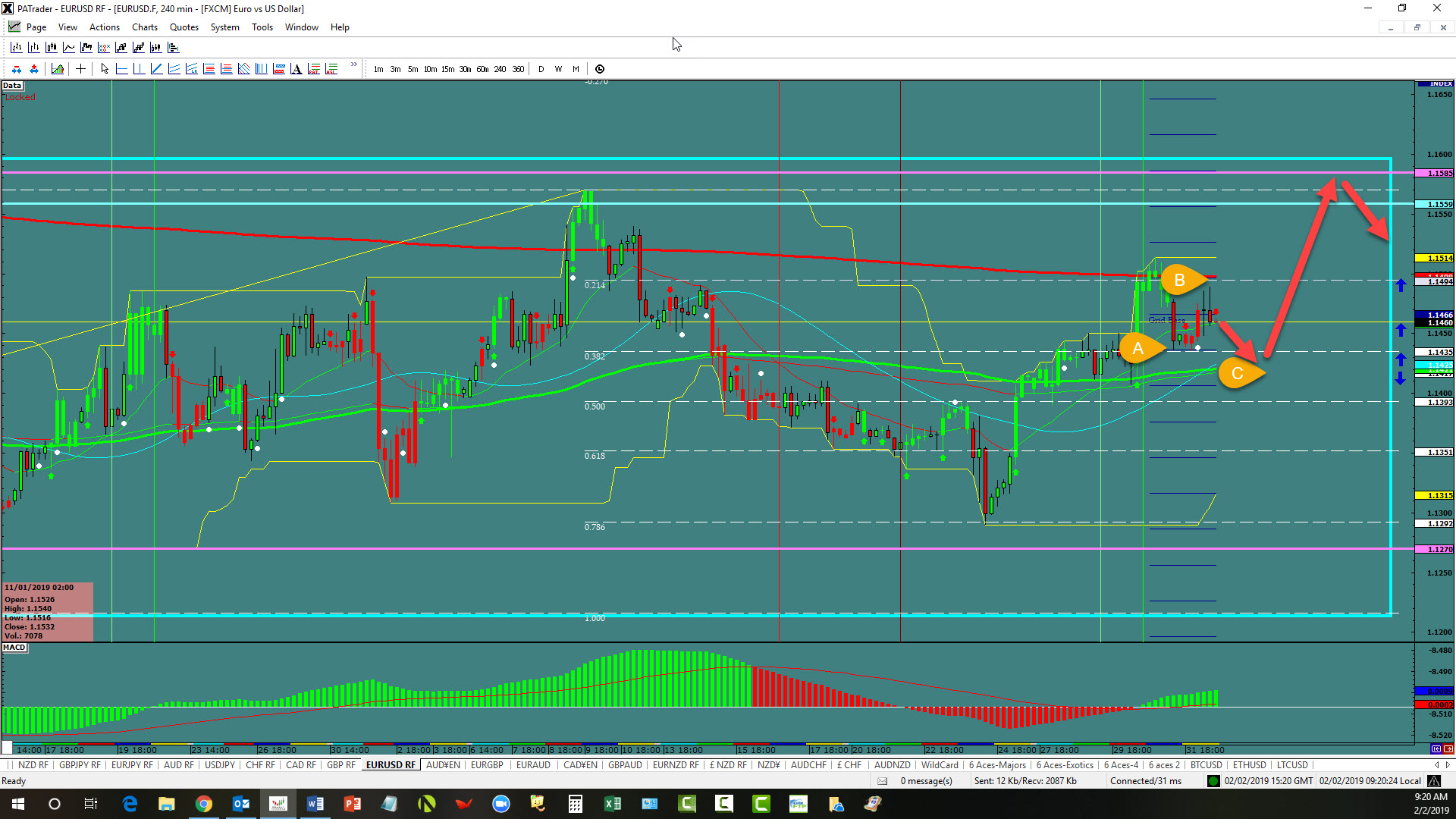1456x819 pixels.
Task: Switch to EURGBP page tab
Action: click(x=487, y=764)
